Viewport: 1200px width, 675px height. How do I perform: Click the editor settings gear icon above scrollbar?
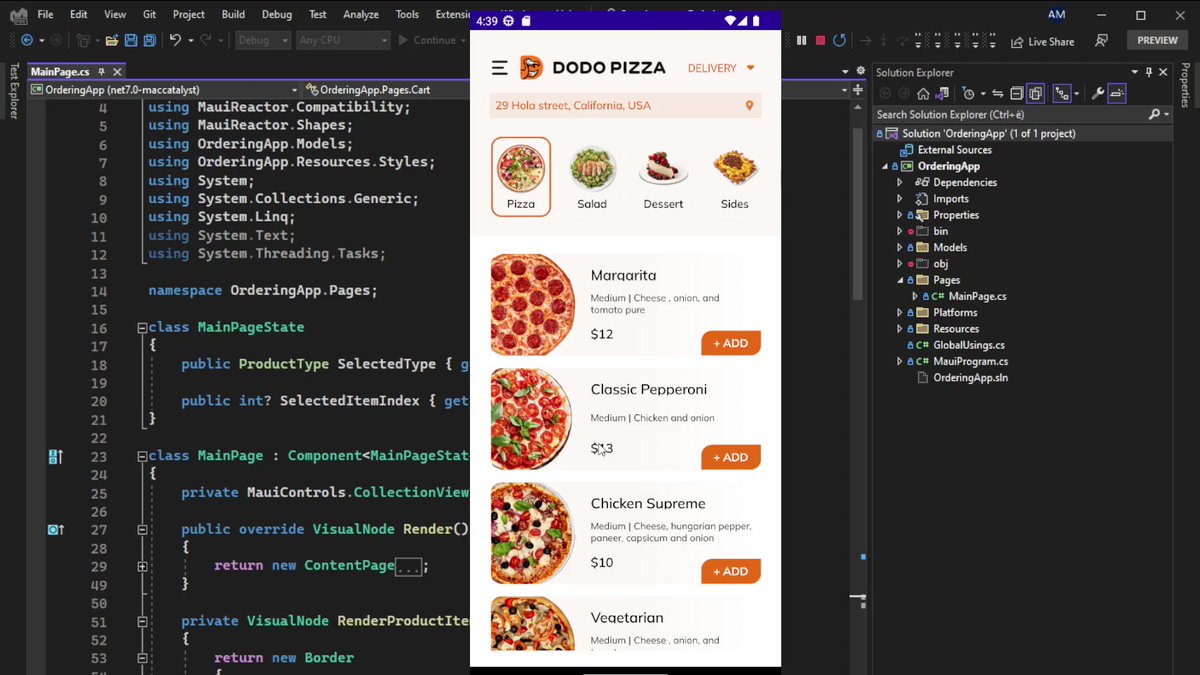pos(860,71)
